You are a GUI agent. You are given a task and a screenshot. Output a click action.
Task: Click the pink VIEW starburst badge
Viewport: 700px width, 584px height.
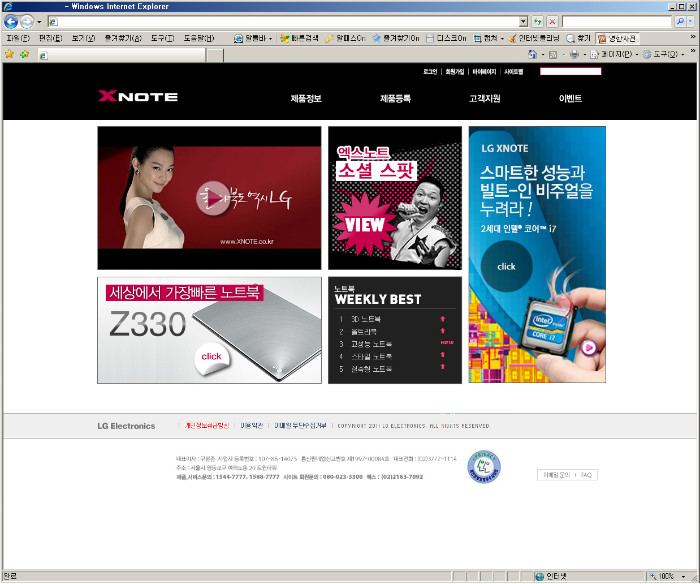pyautogui.click(x=364, y=224)
